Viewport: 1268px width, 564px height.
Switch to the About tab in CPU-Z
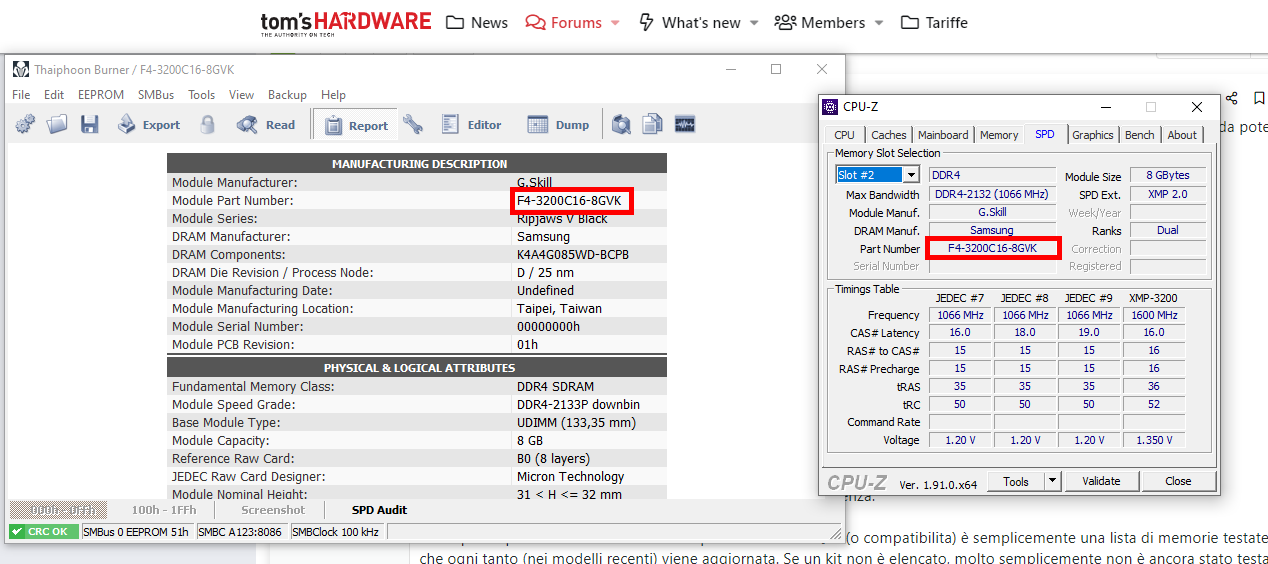pos(1182,135)
